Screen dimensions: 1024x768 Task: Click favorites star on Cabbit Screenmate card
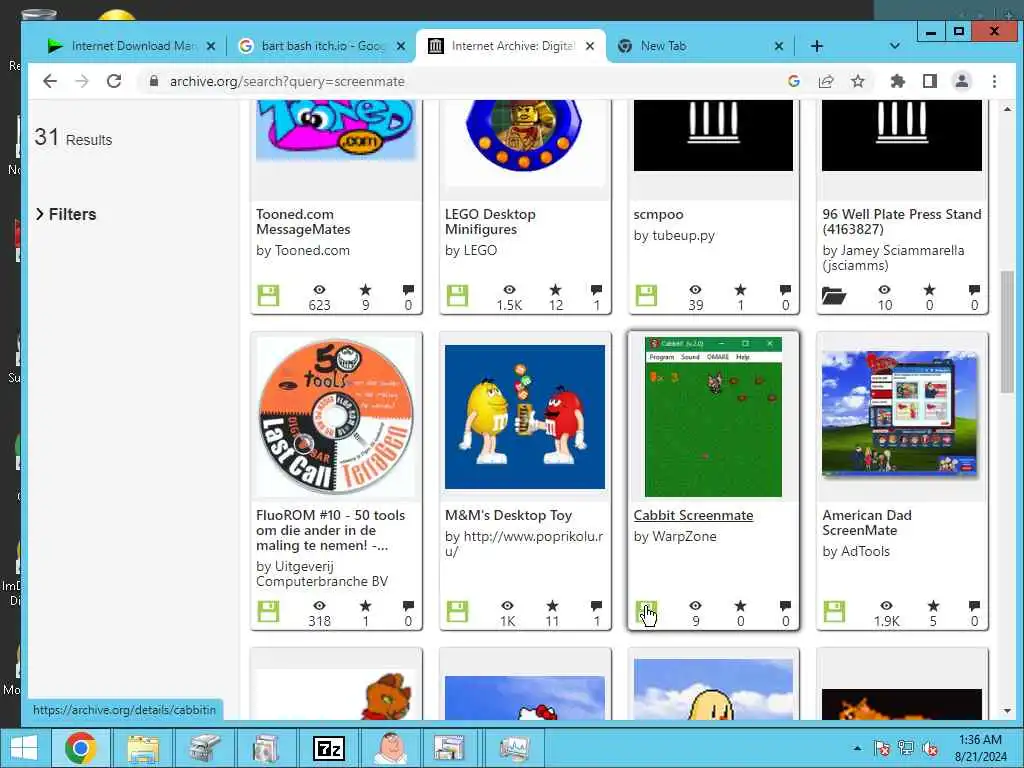pos(741,605)
